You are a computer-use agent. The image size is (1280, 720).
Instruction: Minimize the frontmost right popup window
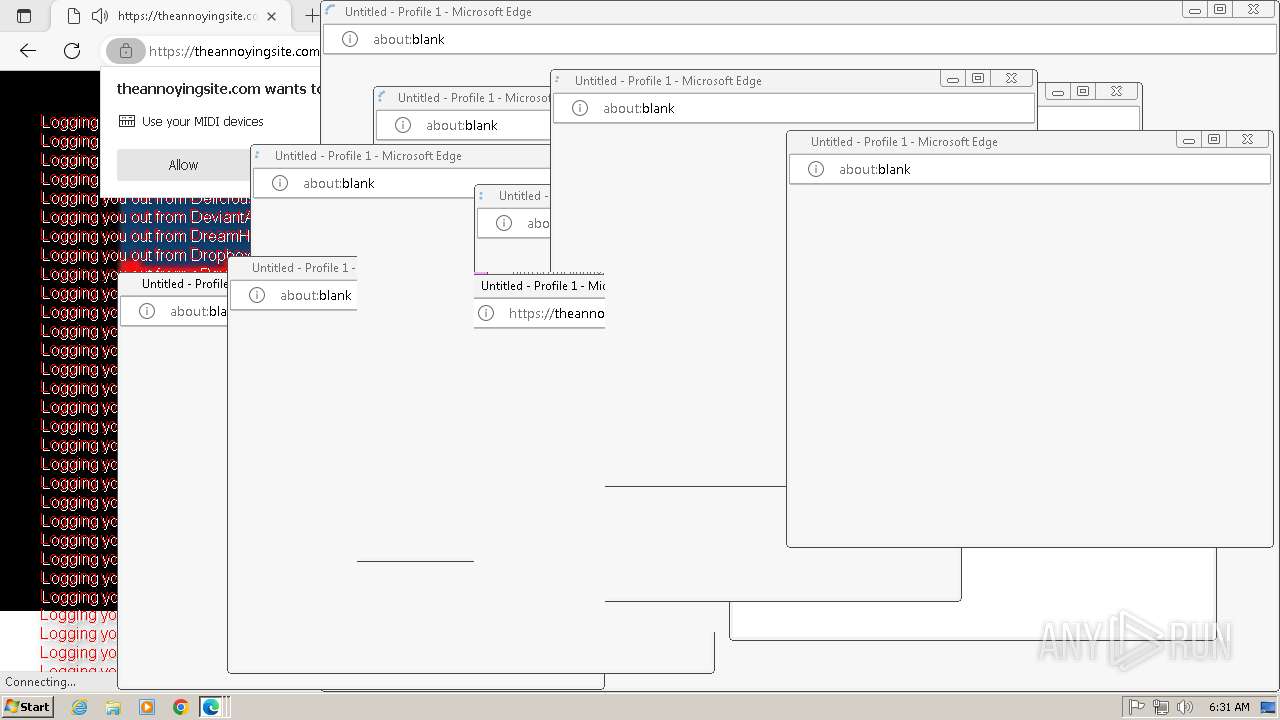pos(1189,140)
